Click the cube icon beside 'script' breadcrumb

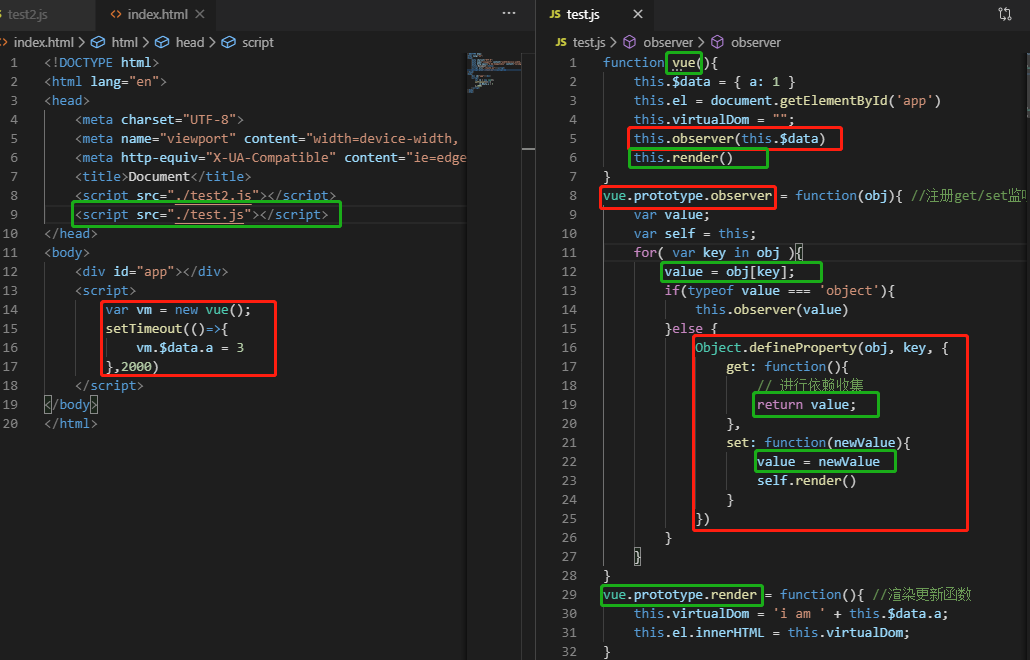(x=228, y=42)
